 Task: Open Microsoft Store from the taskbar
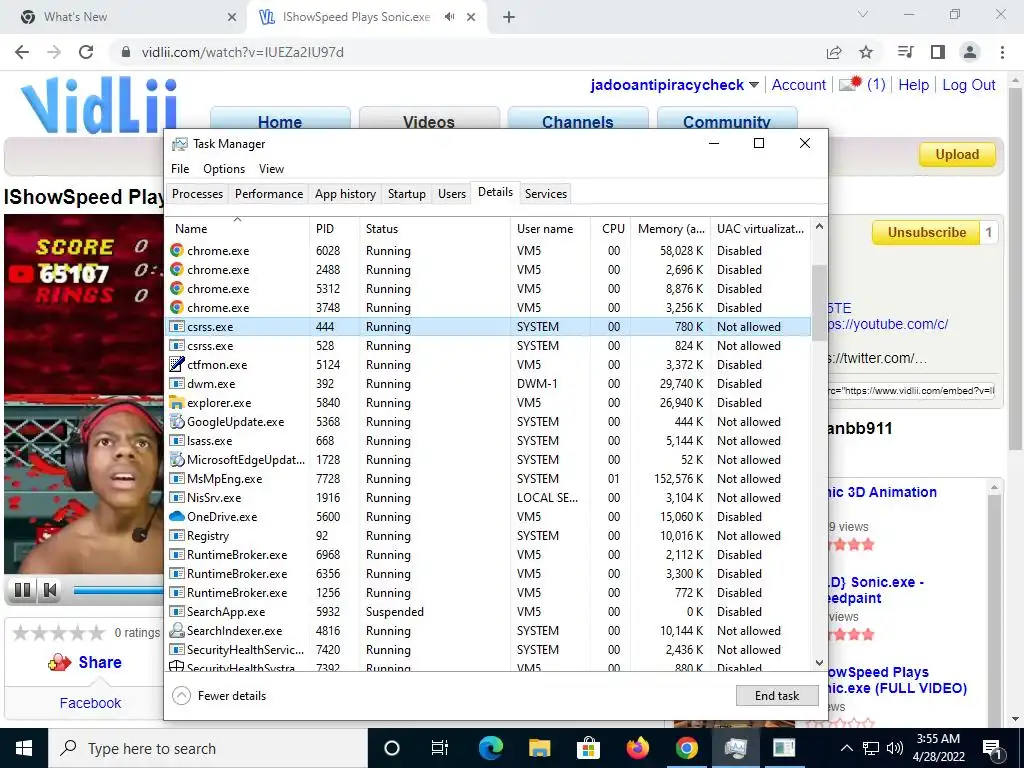coord(588,748)
